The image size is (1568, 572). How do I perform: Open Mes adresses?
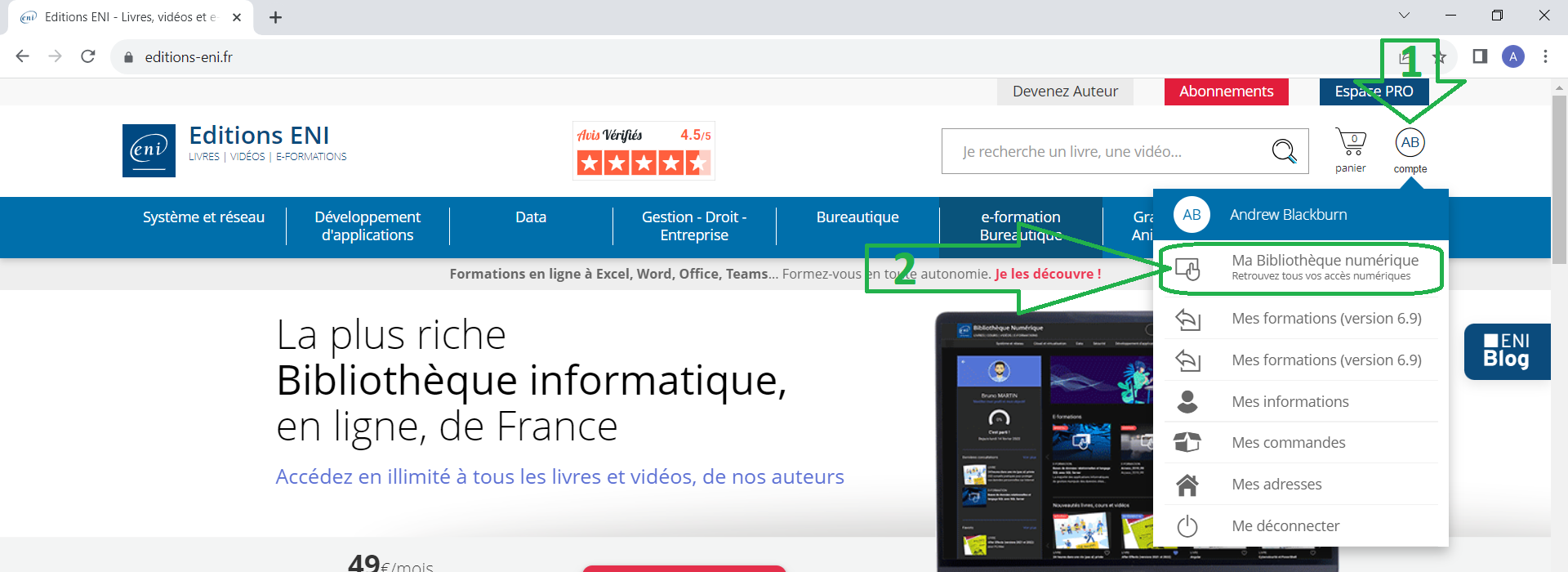point(1301,485)
